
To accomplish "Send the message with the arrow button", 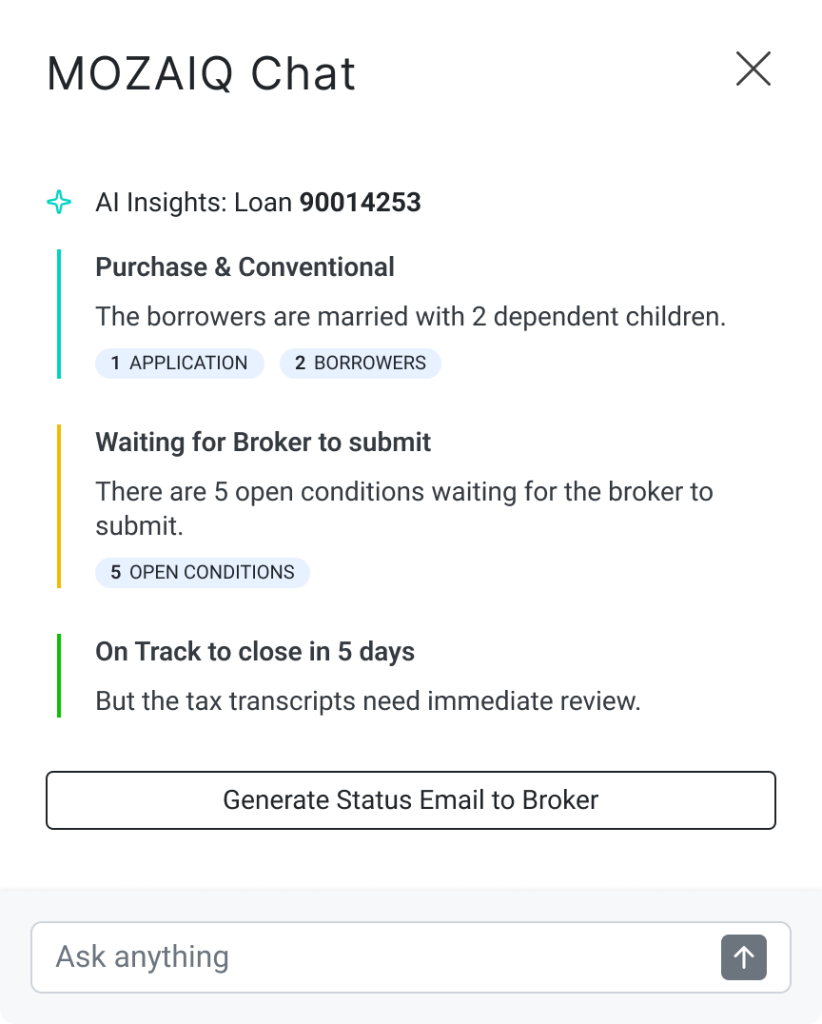I will pos(743,957).
